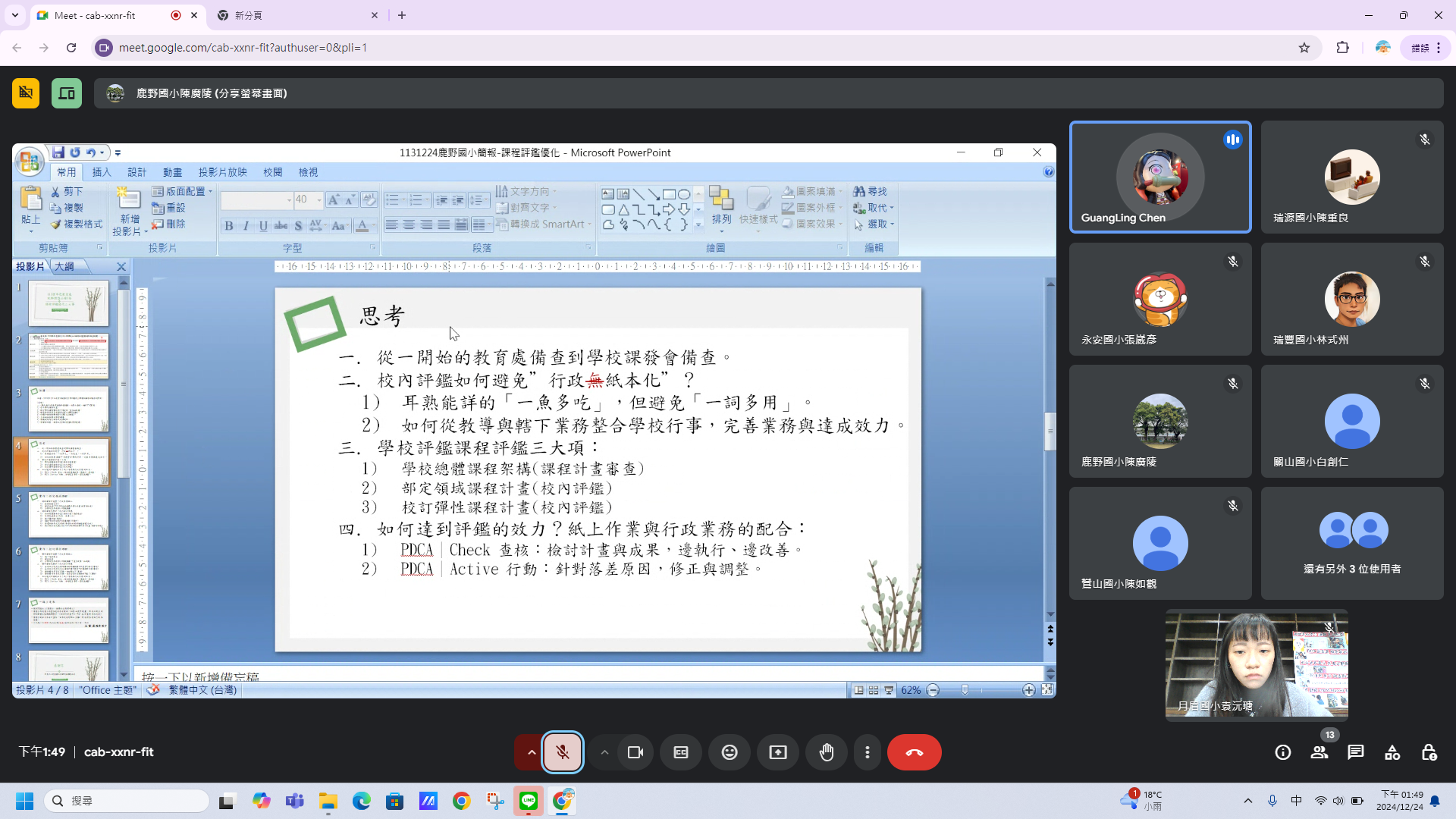
Task: Open the font name dropdown box
Action: (289, 199)
